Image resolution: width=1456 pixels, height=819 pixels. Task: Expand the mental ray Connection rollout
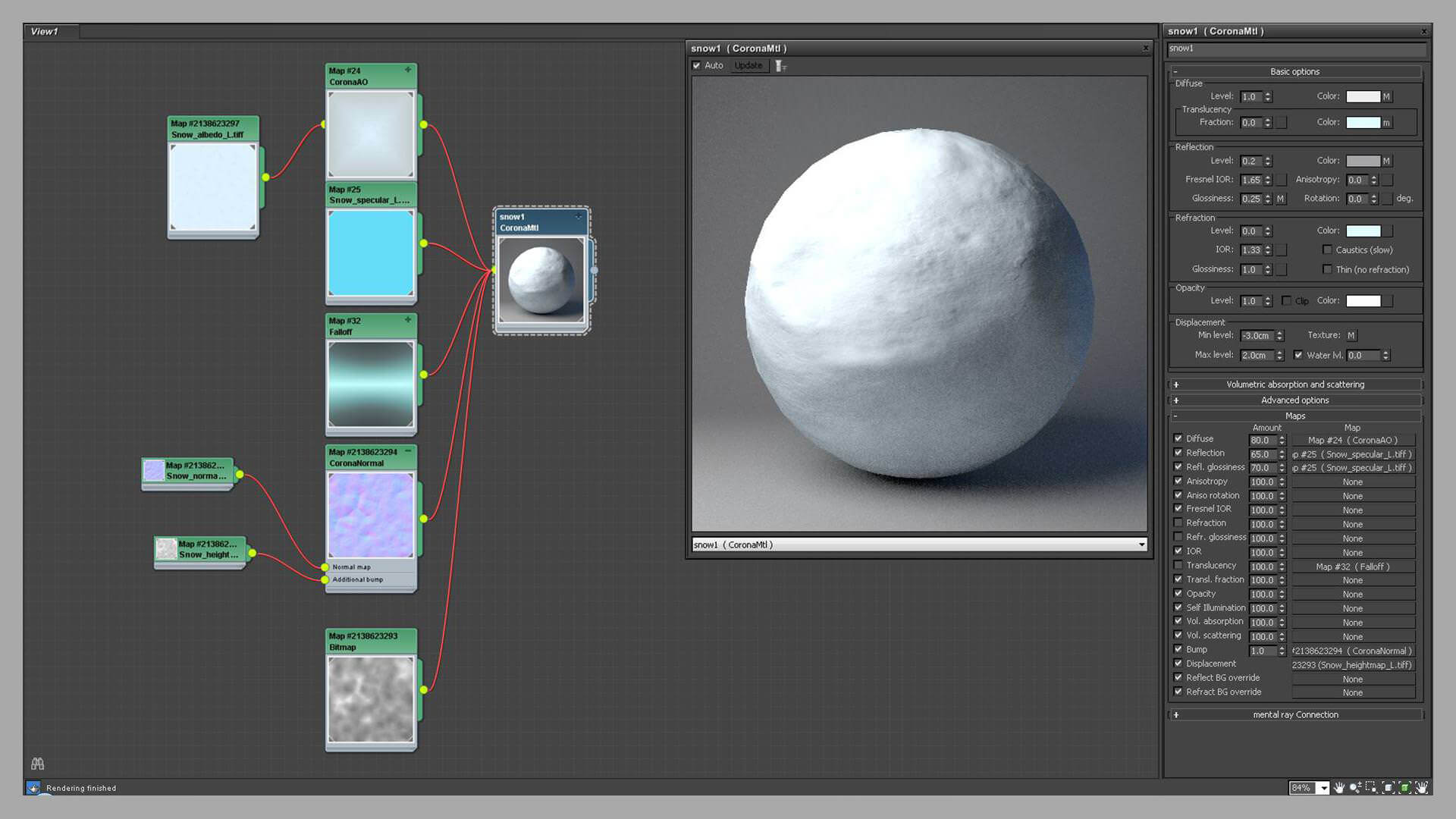tap(1295, 714)
